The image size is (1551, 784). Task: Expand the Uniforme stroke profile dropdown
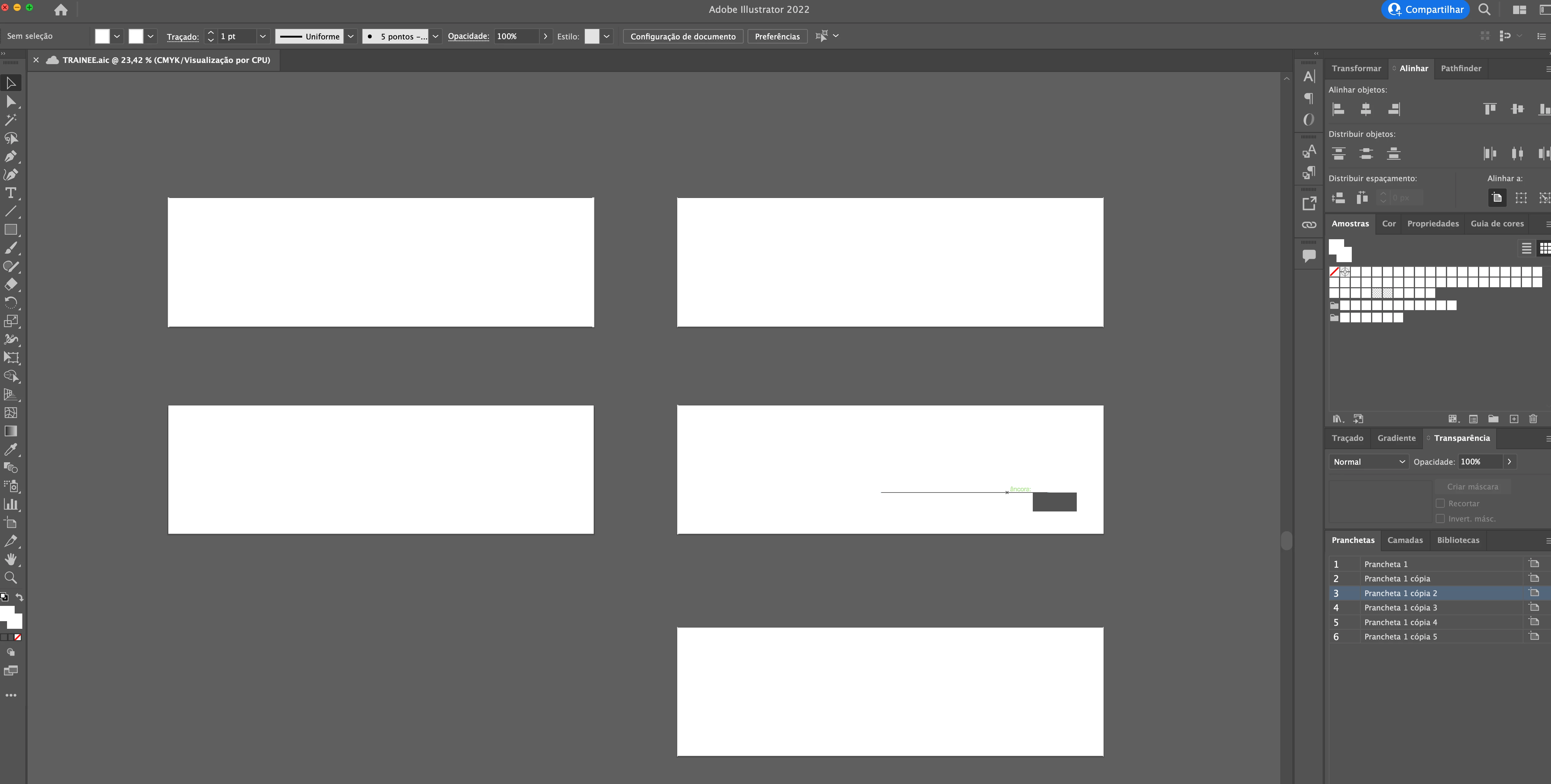(350, 36)
